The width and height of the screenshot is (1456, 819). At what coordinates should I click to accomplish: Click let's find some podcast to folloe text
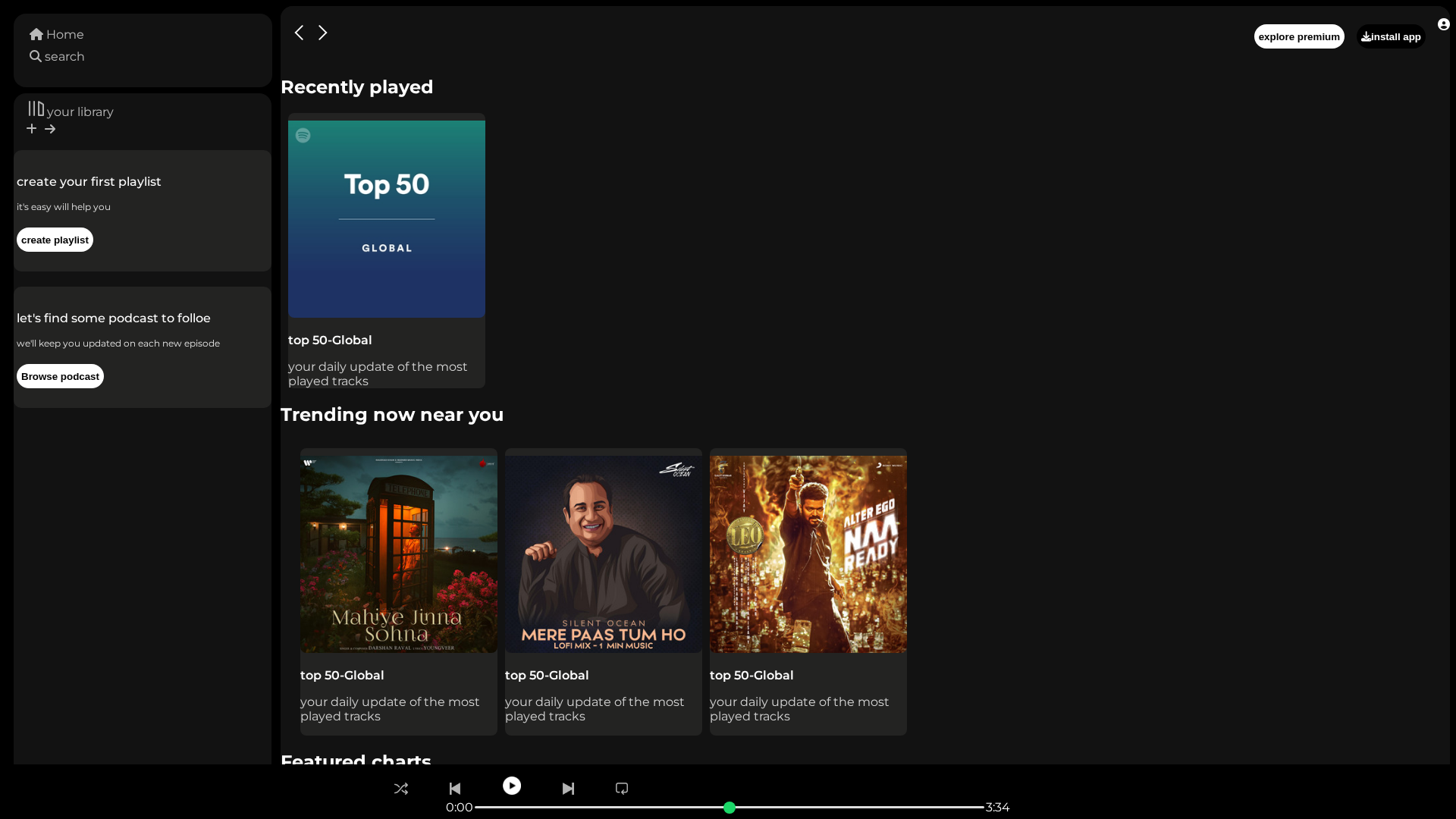[114, 318]
